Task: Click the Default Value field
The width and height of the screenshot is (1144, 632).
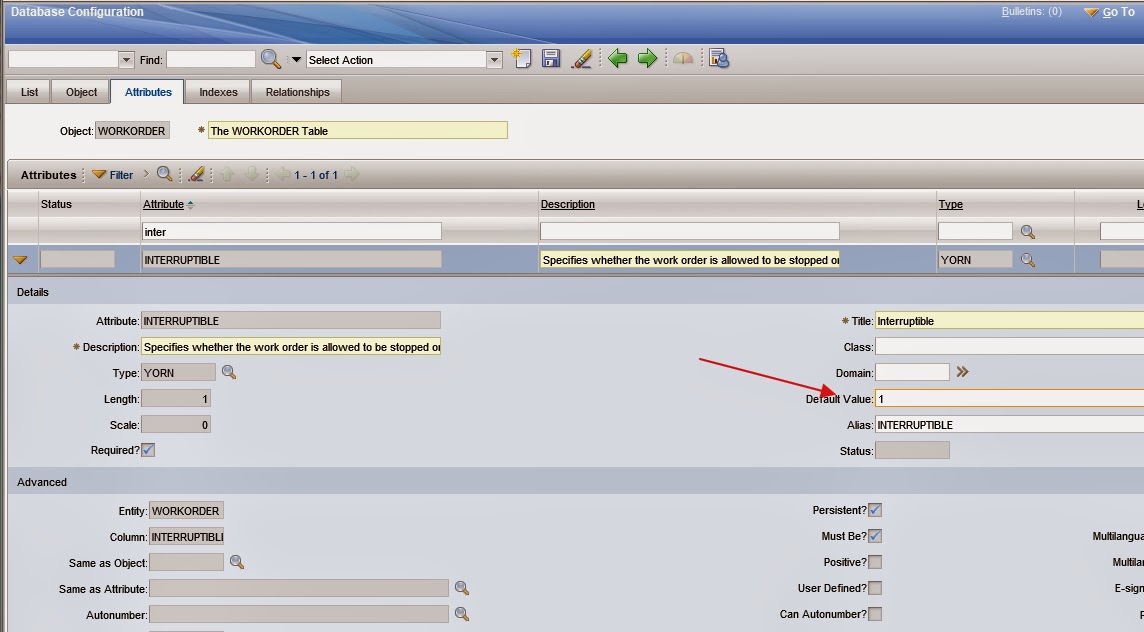Action: click(1010, 398)
